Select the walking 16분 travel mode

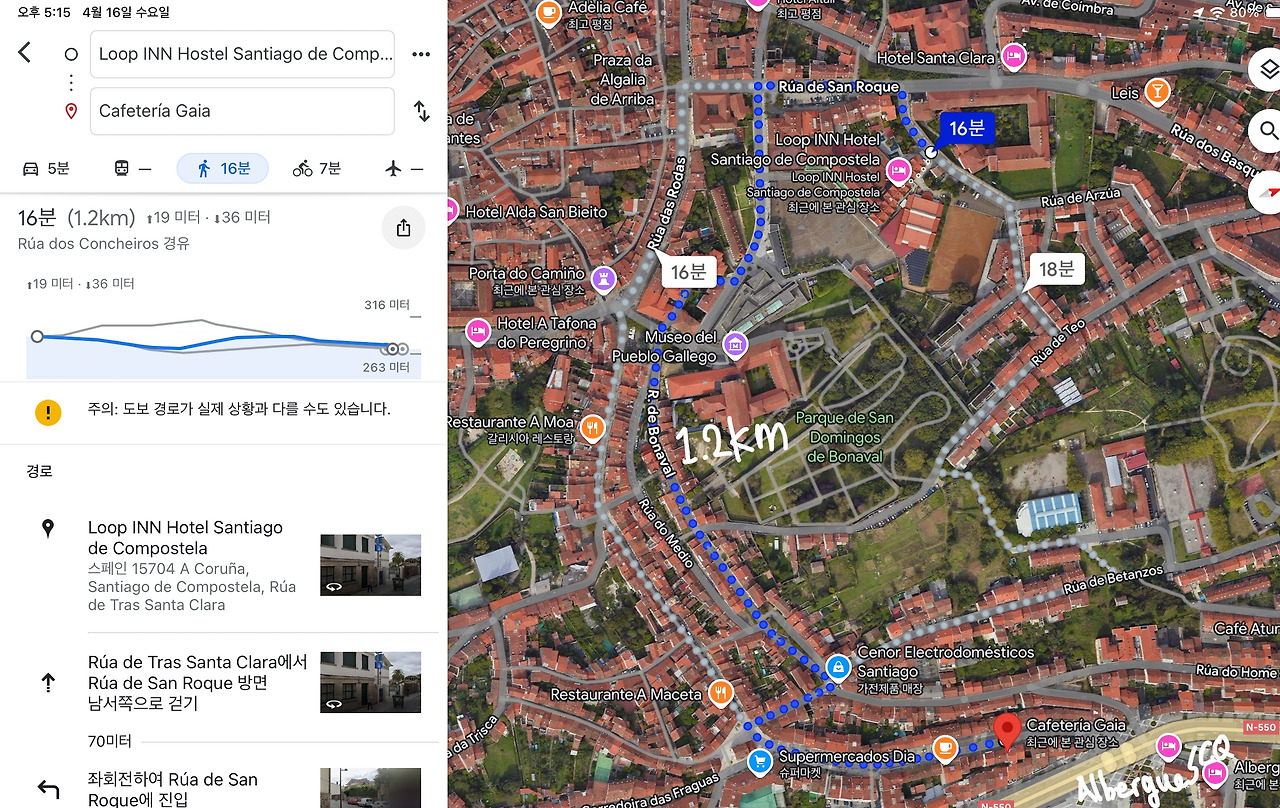pos(222,168)
